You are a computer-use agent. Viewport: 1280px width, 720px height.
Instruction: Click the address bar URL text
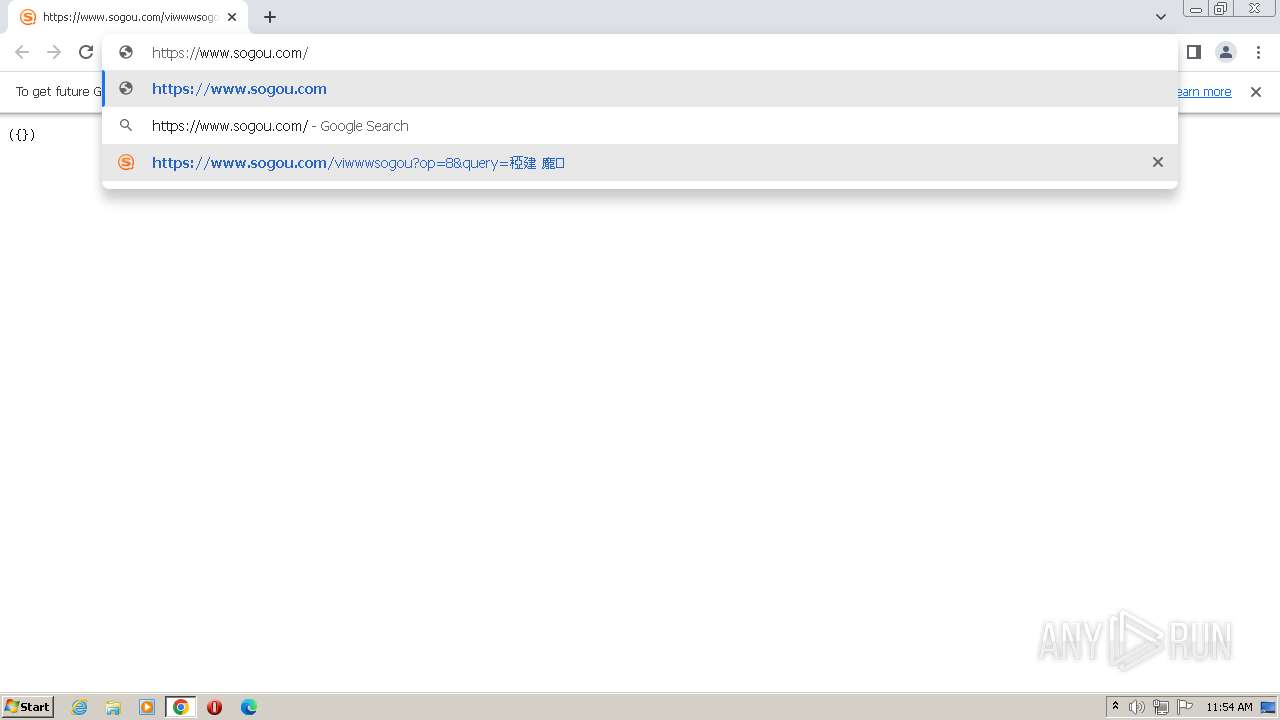click(x=230, y=53)
